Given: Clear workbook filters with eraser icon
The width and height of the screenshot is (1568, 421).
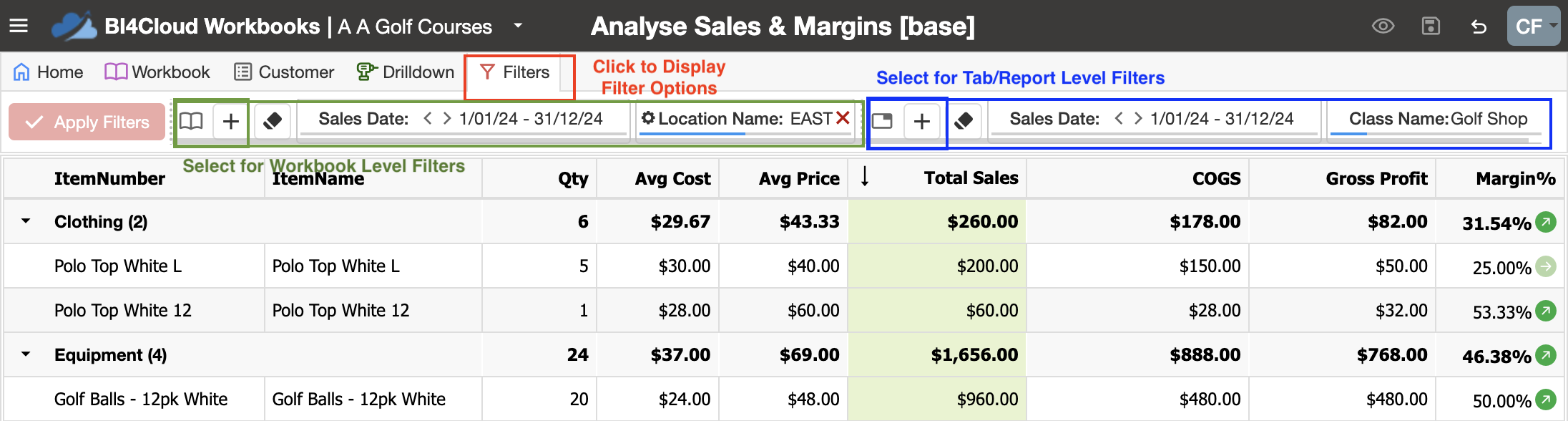Looking at the screenshot, I should coord(272,121).
